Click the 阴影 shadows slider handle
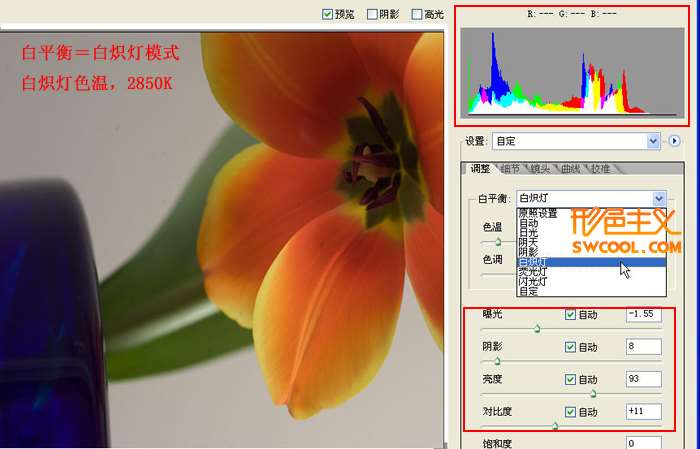Screen dimensions: 700x449 [x=497, y=361]
